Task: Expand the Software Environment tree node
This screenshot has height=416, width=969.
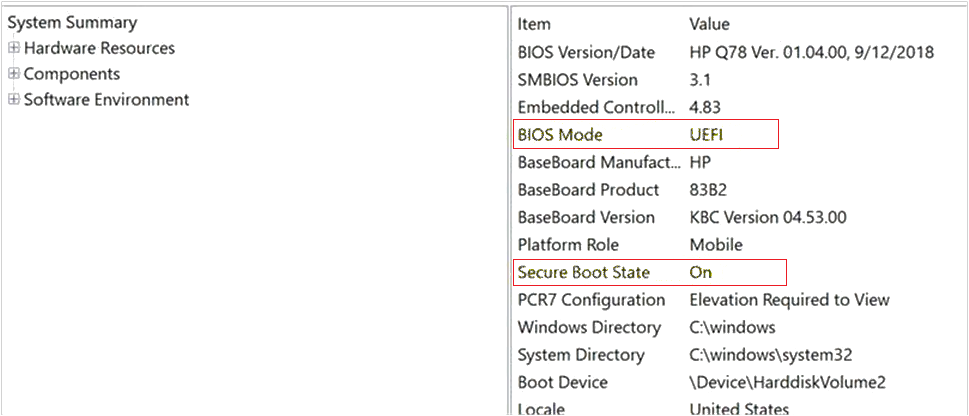Action: click(14, 100)
